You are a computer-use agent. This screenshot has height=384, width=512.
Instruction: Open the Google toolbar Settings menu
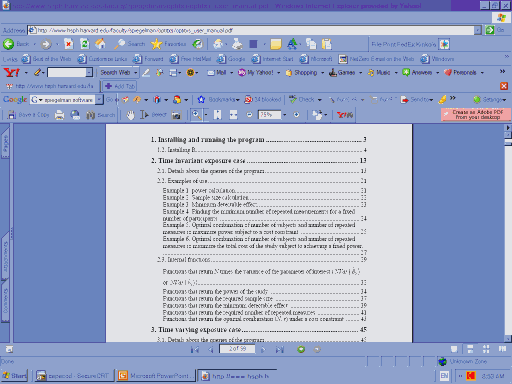pos(489,99)
